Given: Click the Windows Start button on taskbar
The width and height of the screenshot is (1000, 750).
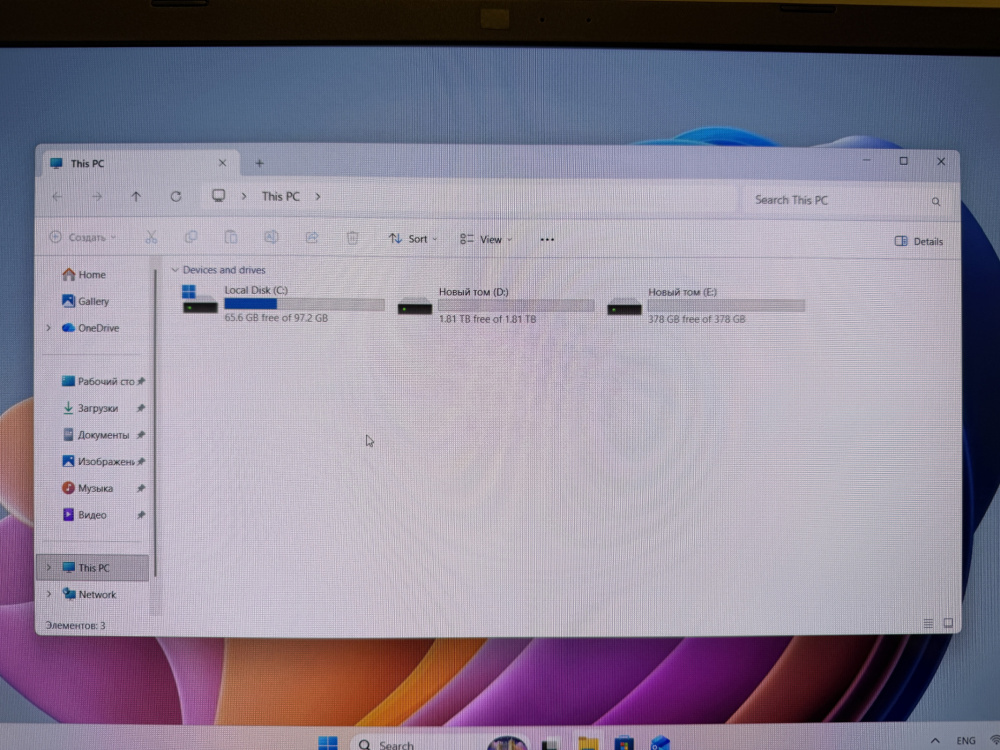Looking at the screenshot, I should point(327,743).
